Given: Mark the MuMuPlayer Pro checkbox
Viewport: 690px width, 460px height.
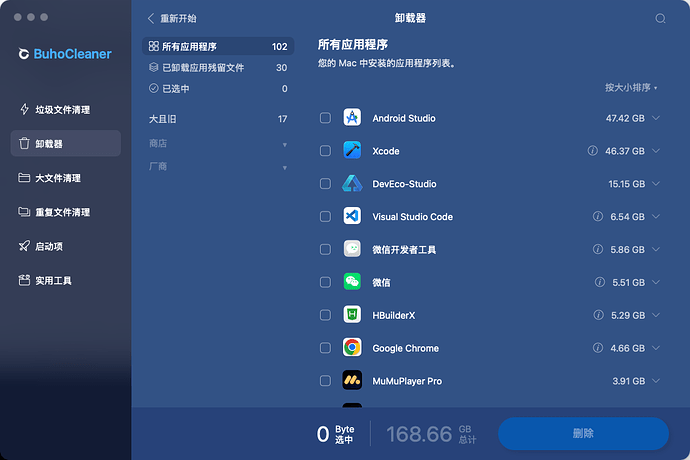Looking at the screenshot, I should point(325,381).
